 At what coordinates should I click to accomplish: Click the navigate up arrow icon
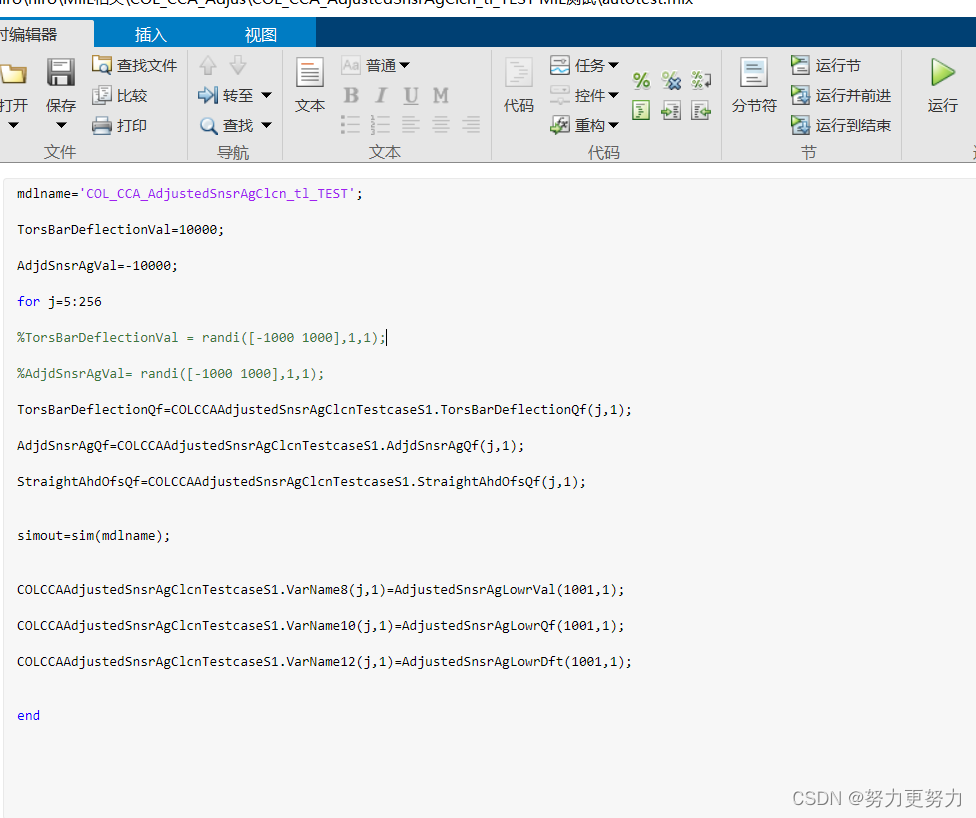pyautogui.click(x=208, y=65)
